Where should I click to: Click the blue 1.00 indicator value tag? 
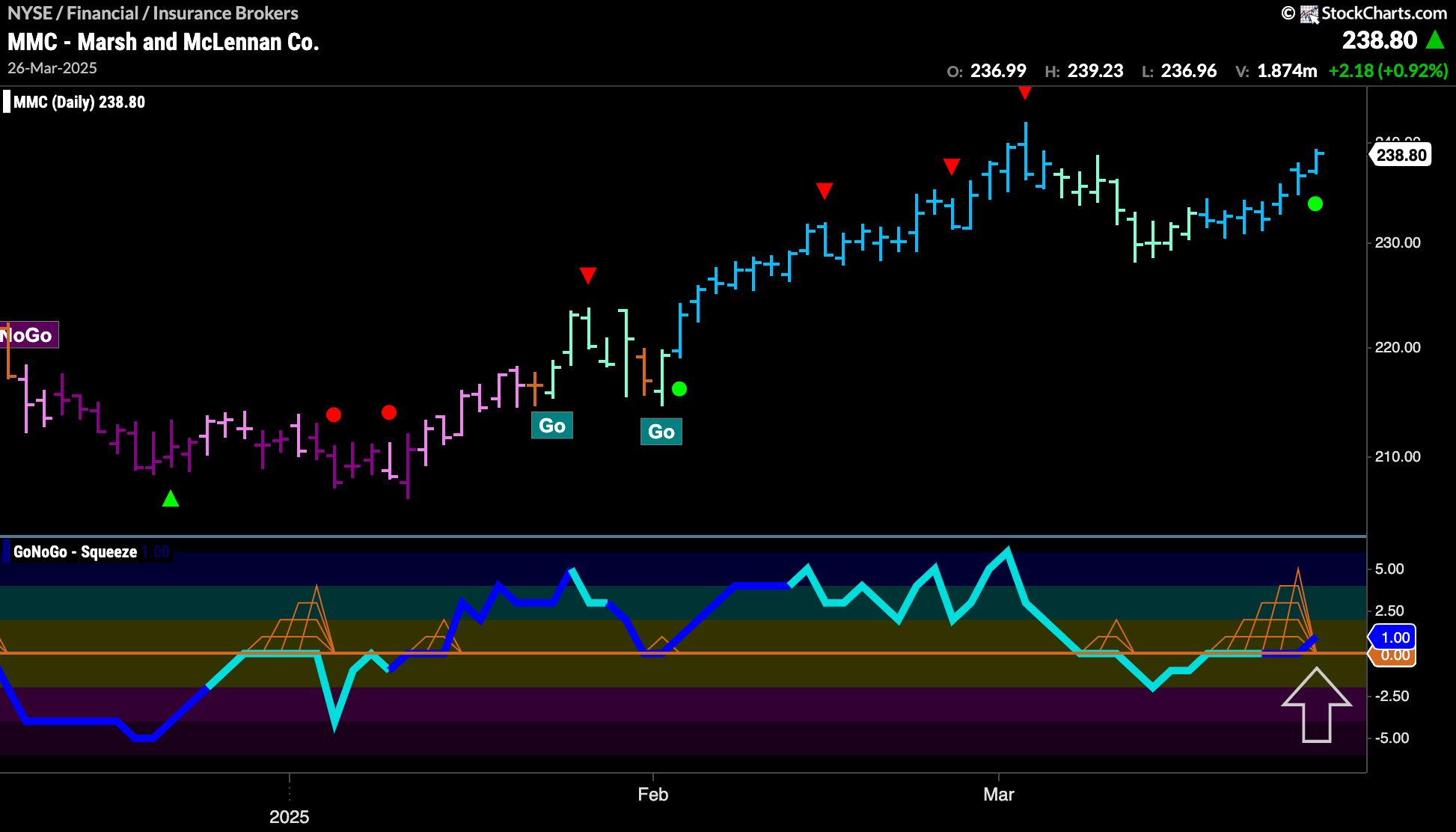pos(1393,637)
